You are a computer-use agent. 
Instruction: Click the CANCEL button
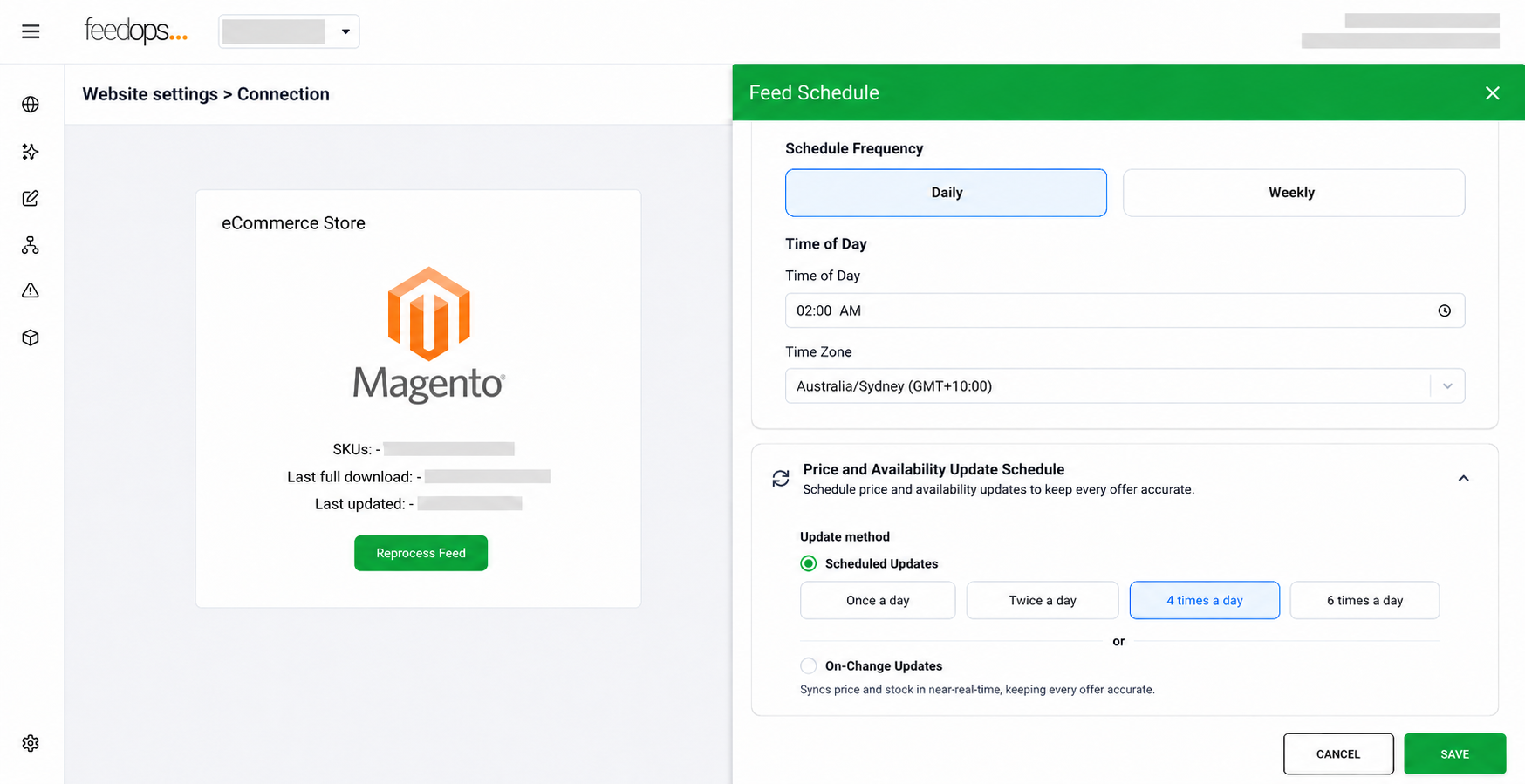(x=1338, y=754)
